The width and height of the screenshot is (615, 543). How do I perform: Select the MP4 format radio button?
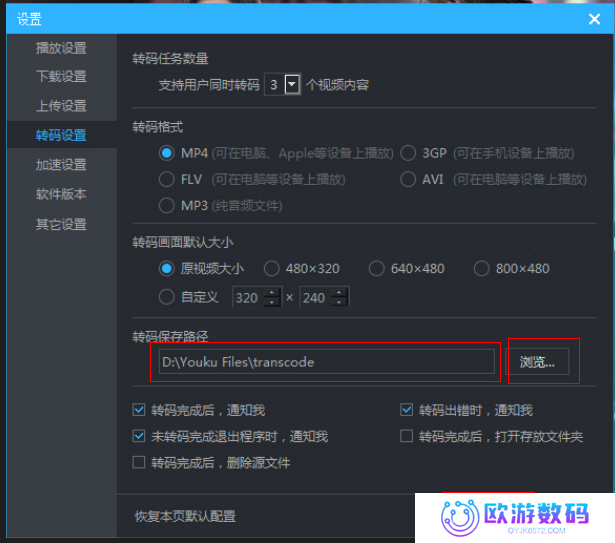coord(167,153)
